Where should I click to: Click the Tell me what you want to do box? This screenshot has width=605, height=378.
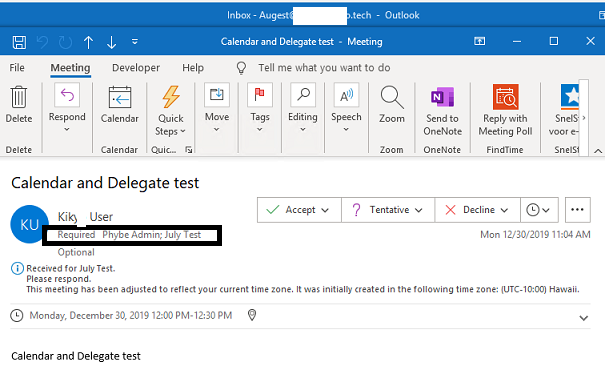coord(324,68)
